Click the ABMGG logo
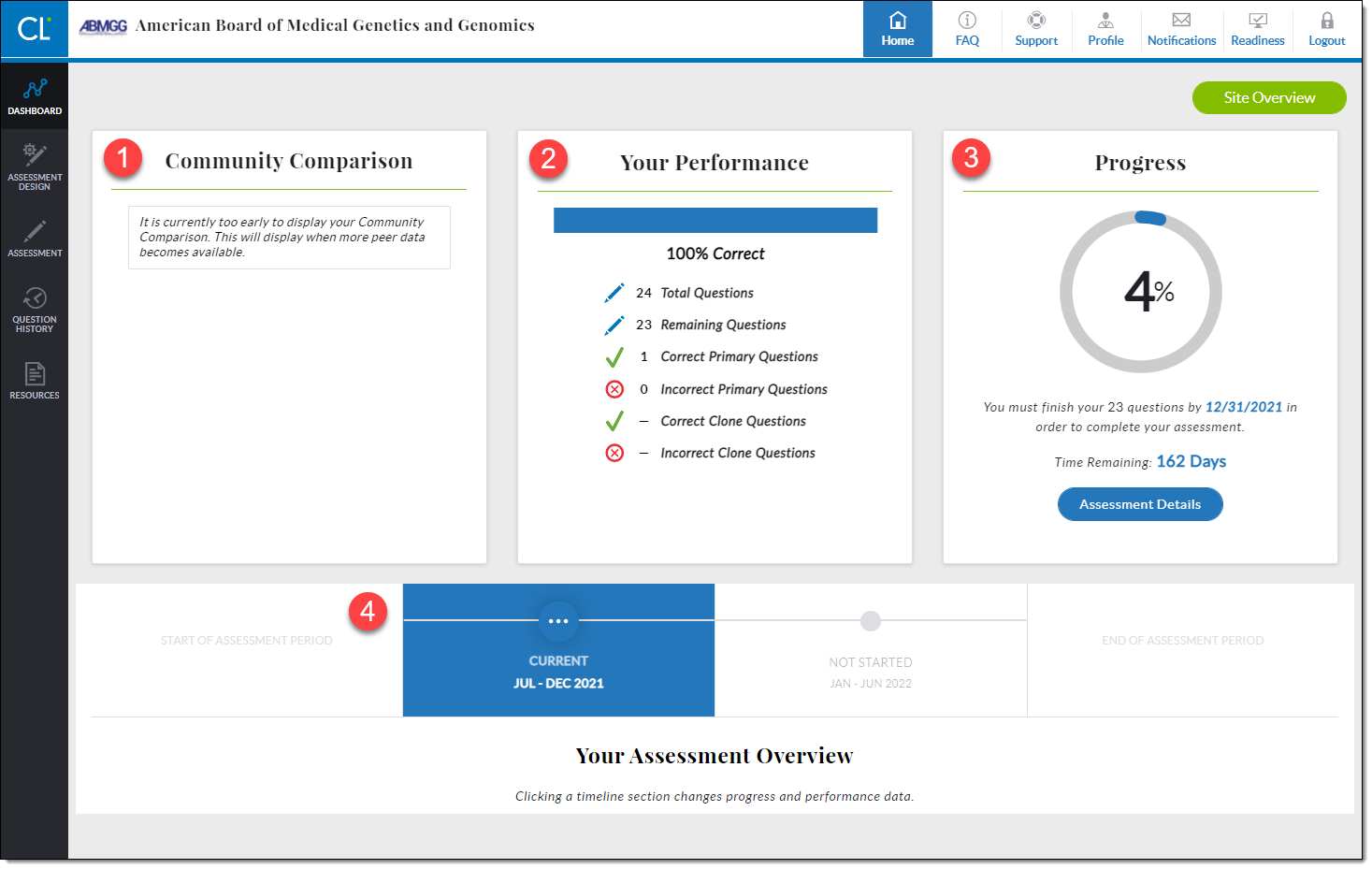This screenshot has width=1372, height=869. coord(103,26)
